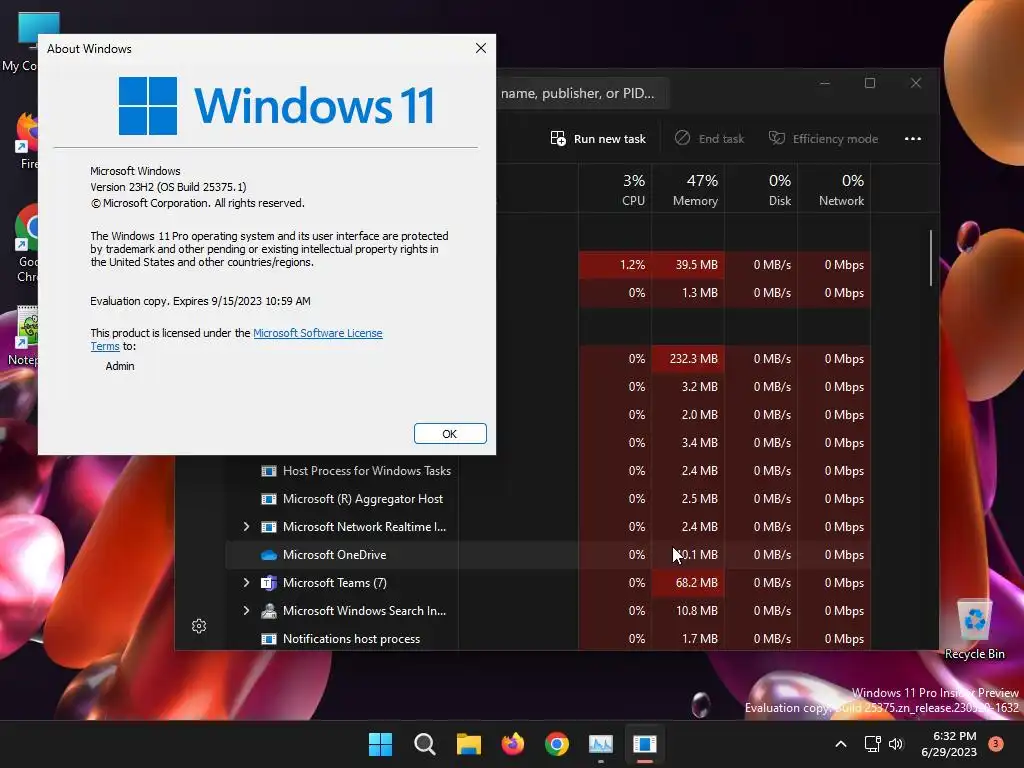This screenshot has height=768, width=1024.
Task: Expand the Microsoft Network Realtime process
Action: click(x=246, y=526)
